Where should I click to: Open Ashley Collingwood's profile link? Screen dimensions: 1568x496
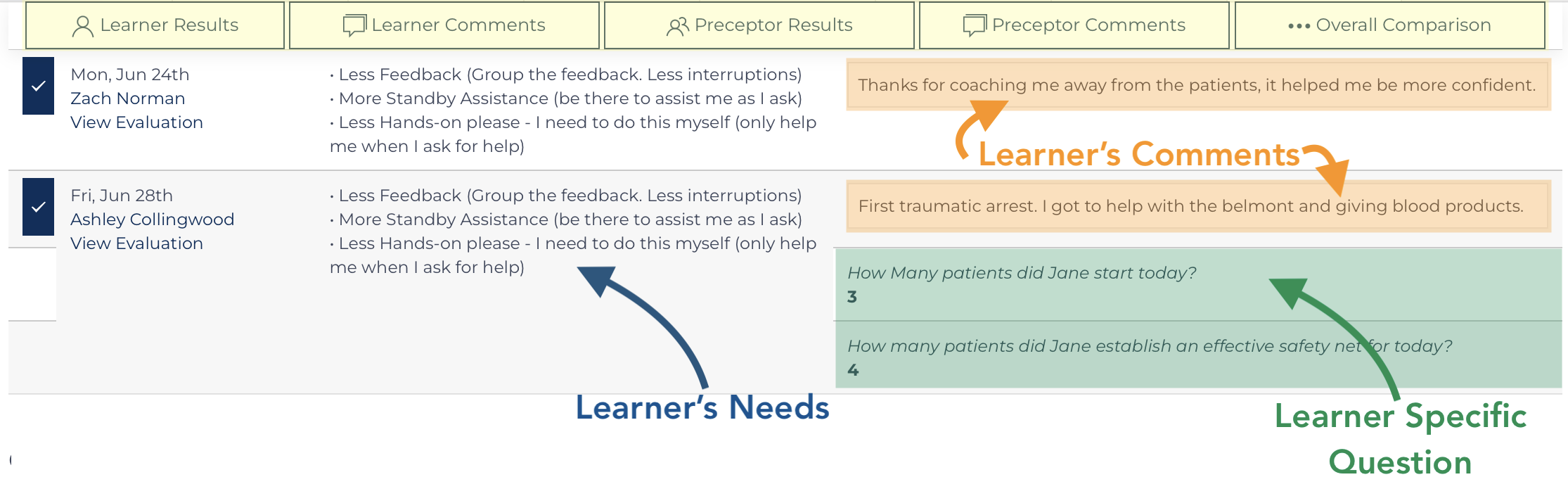tap(153, 220)
